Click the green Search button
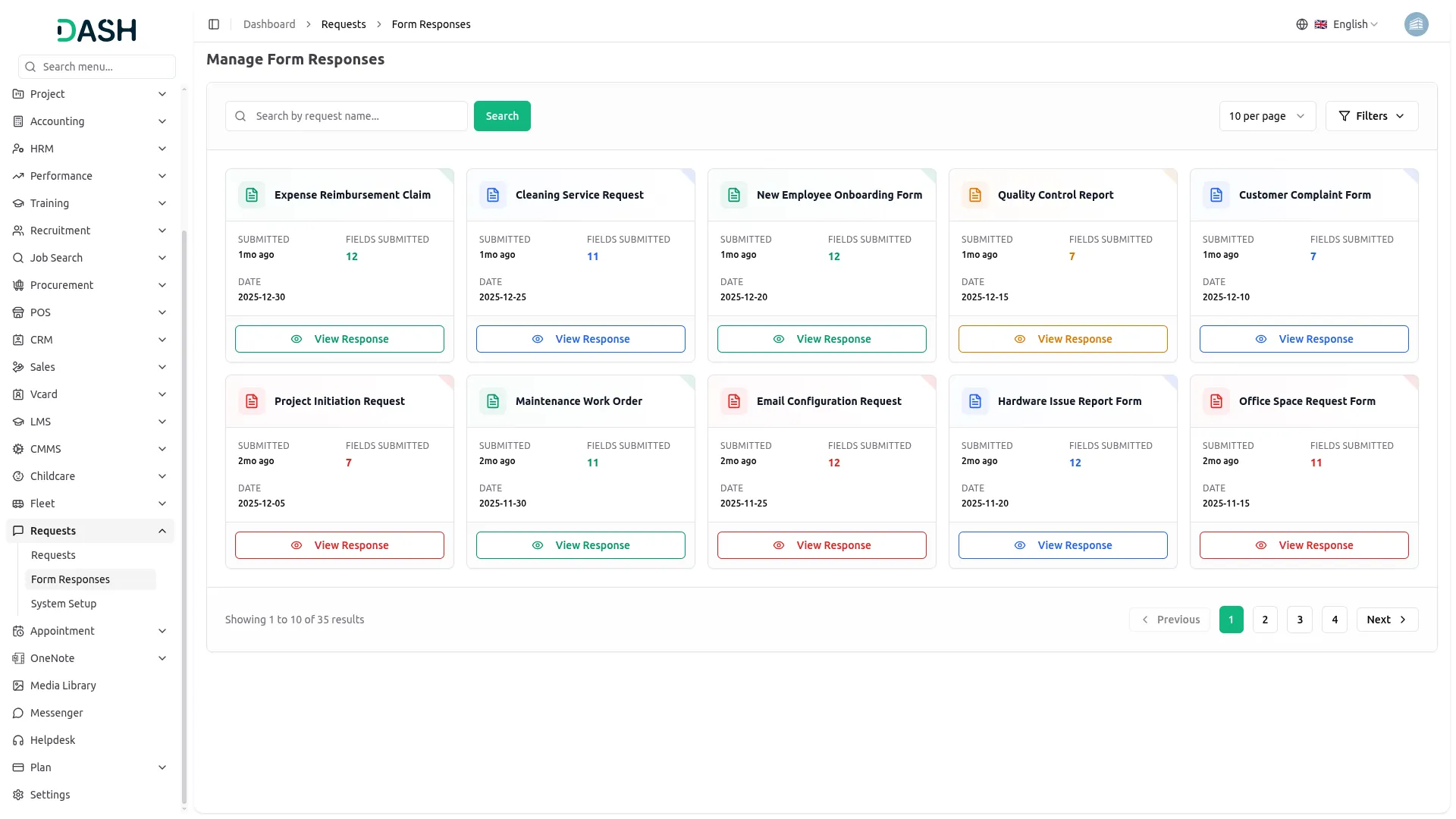 tap(502, 116)
